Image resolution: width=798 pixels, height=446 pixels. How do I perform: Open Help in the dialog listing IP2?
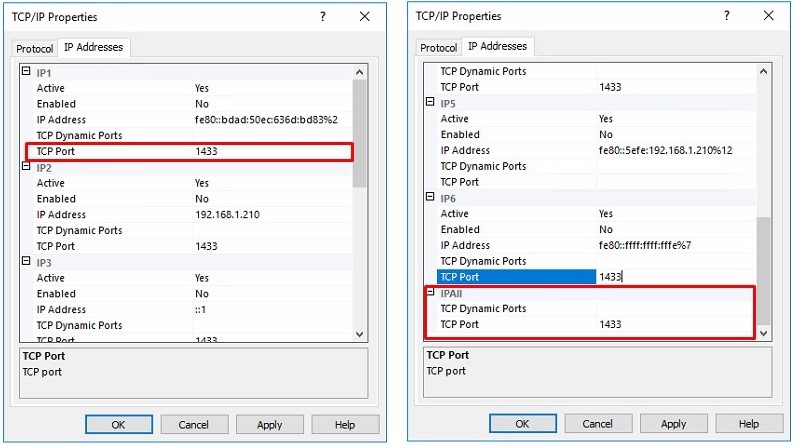pyautogui.click(x=345, y=424)
